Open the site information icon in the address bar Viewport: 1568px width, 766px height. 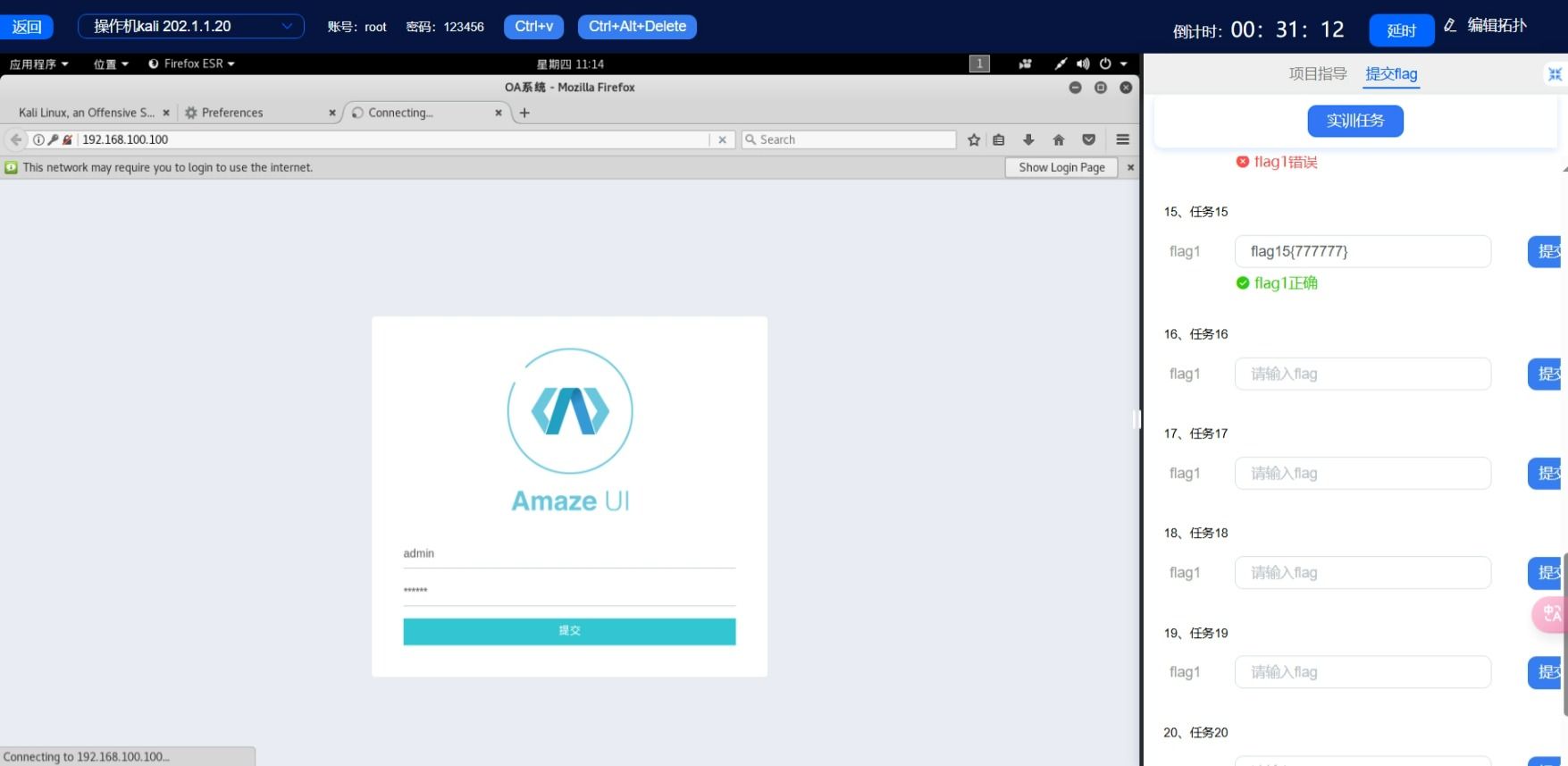coord(38,139)
